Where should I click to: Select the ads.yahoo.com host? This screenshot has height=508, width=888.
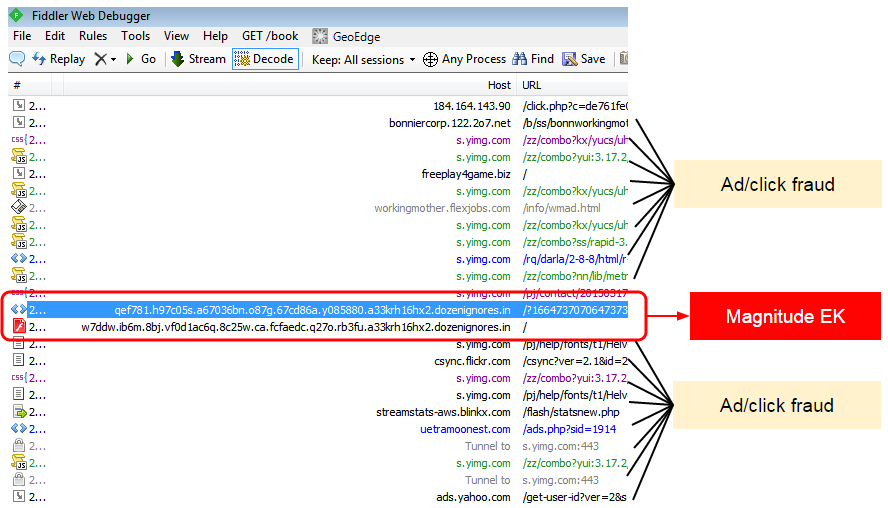point(473,497)
